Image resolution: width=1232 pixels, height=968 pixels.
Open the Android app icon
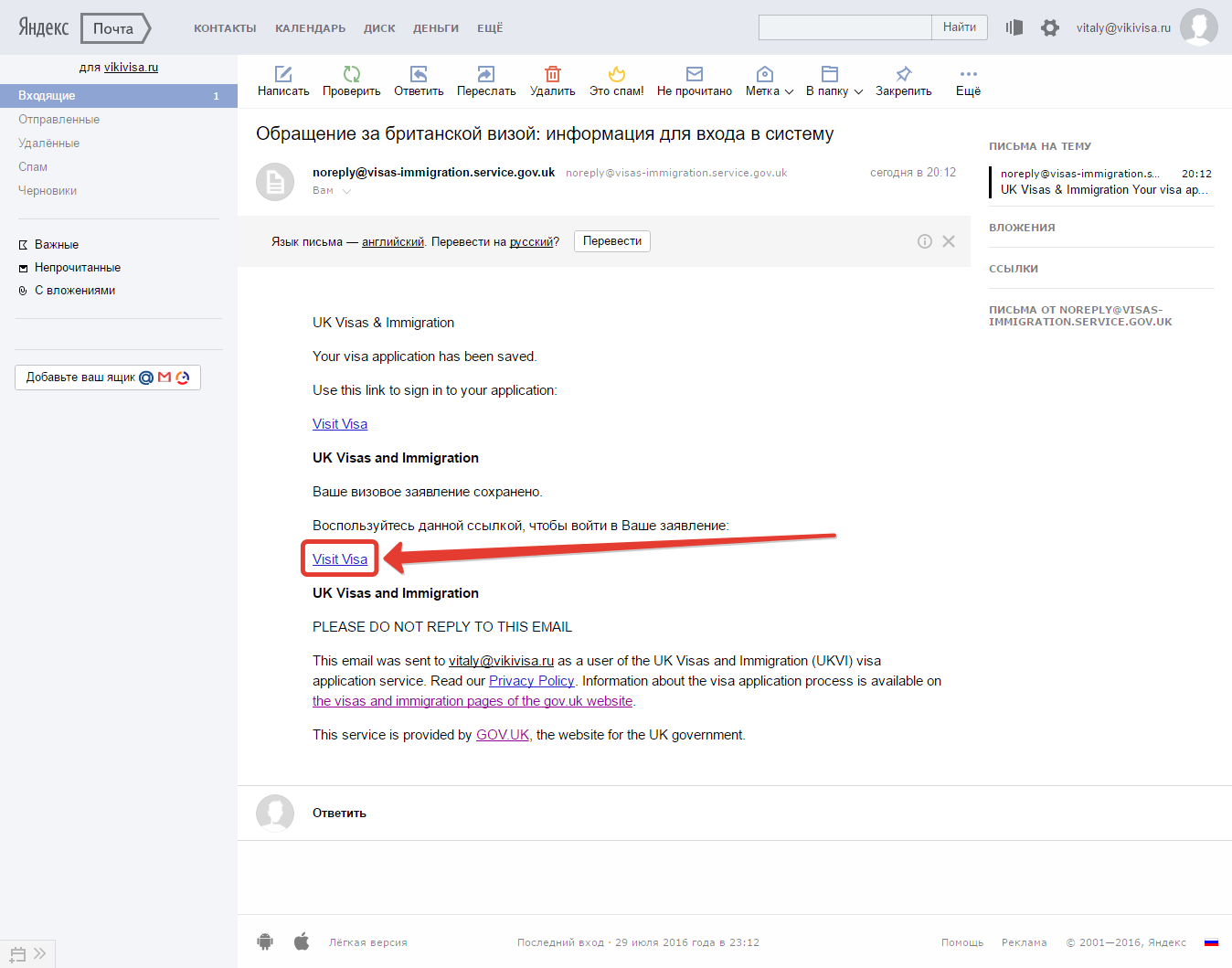265,941
